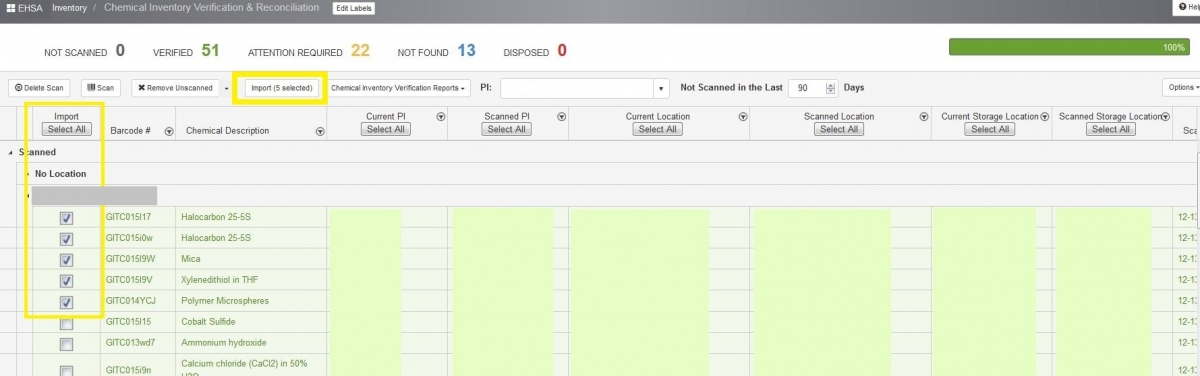Screen dimensions: 1200x376
Task: Click Select All under Current Storage Location
Action: coord(990,129)
